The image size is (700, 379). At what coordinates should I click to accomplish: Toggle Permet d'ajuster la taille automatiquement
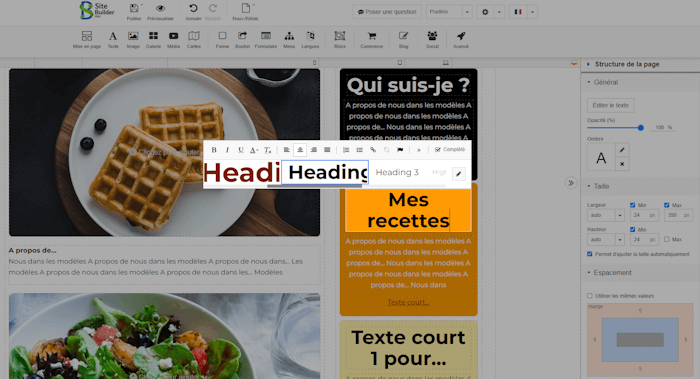point(590,254)
